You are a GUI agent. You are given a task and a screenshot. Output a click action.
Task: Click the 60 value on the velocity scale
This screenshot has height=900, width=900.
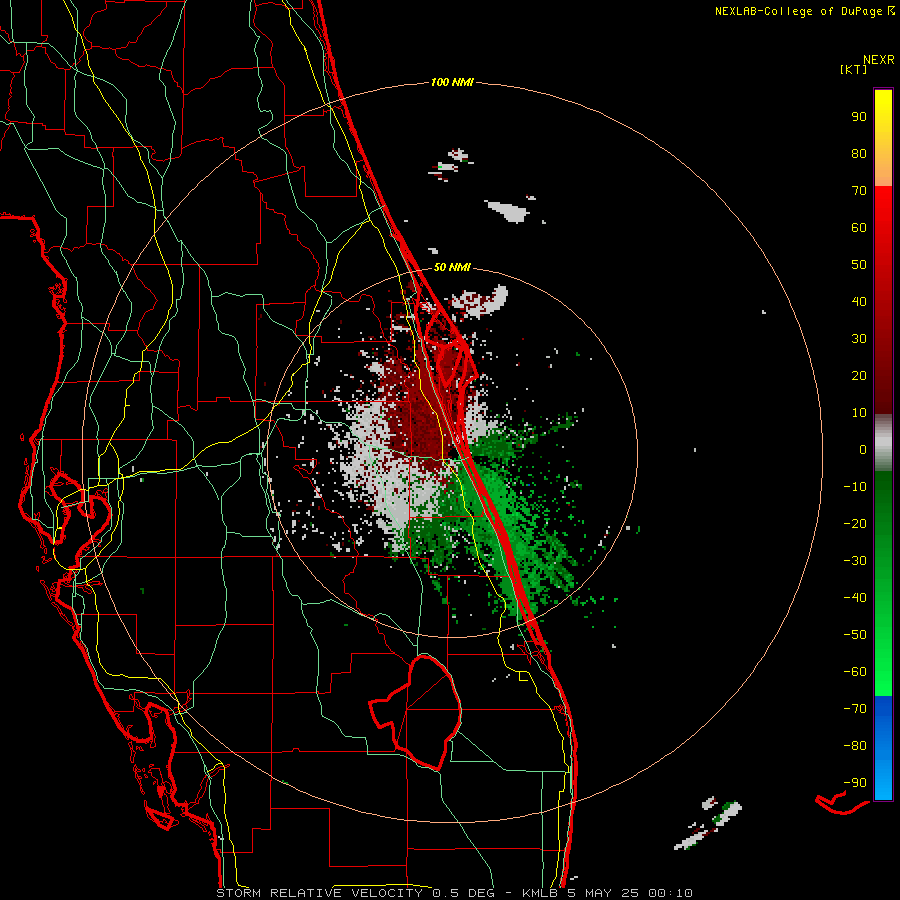pos(859,227)
